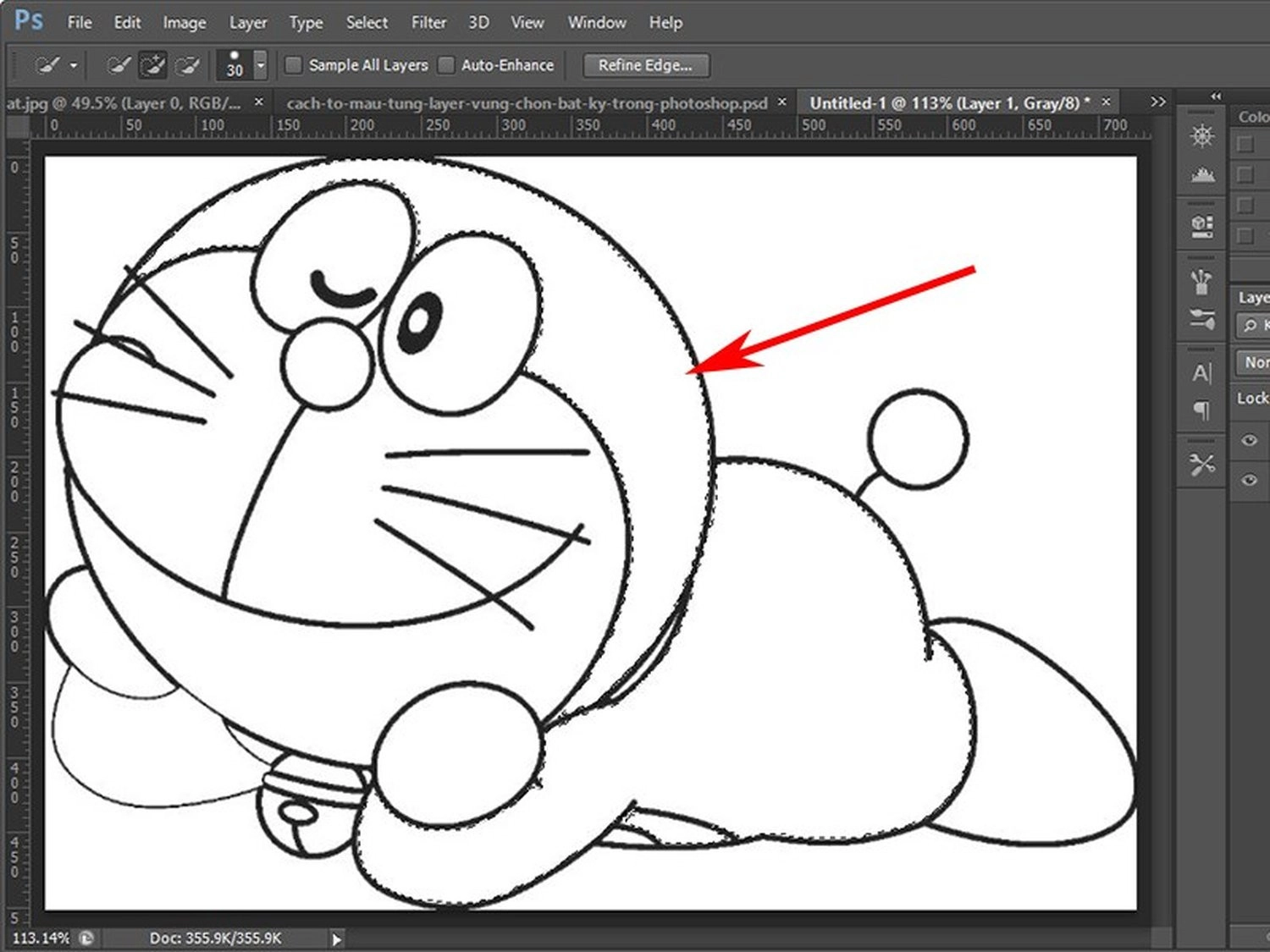Screen dimensions: 1270x952
Task: Open the Quick Selection tool preset picker
Action: click(48, 65)
